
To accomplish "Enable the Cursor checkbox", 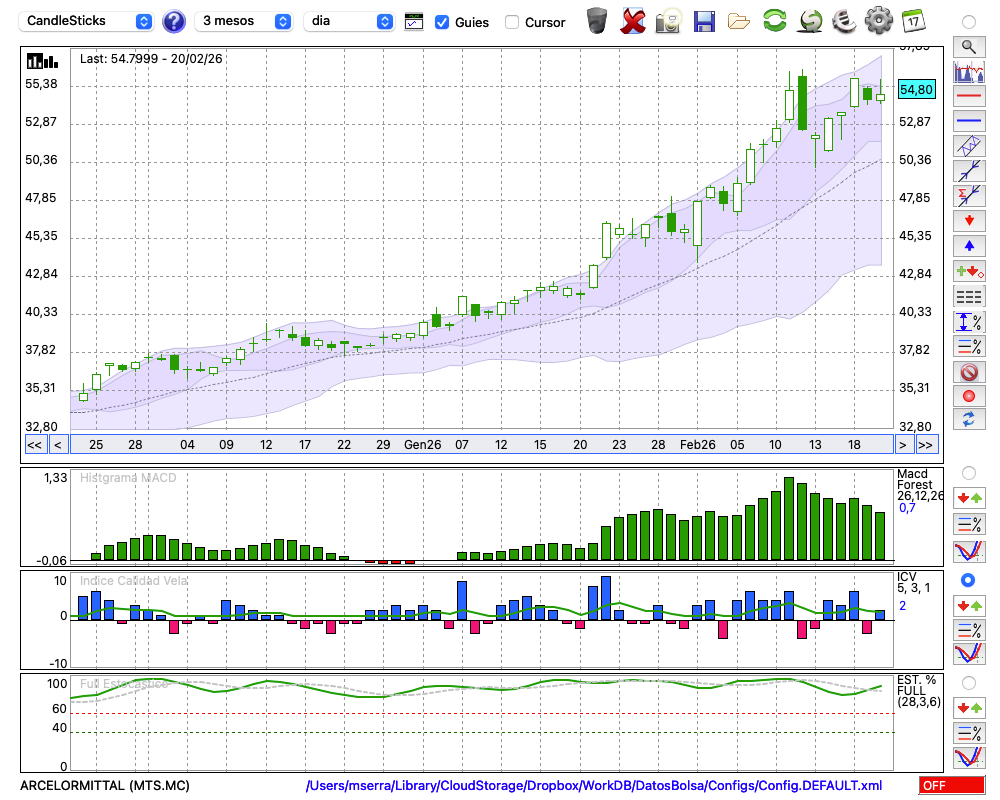I will pos(512,22).
